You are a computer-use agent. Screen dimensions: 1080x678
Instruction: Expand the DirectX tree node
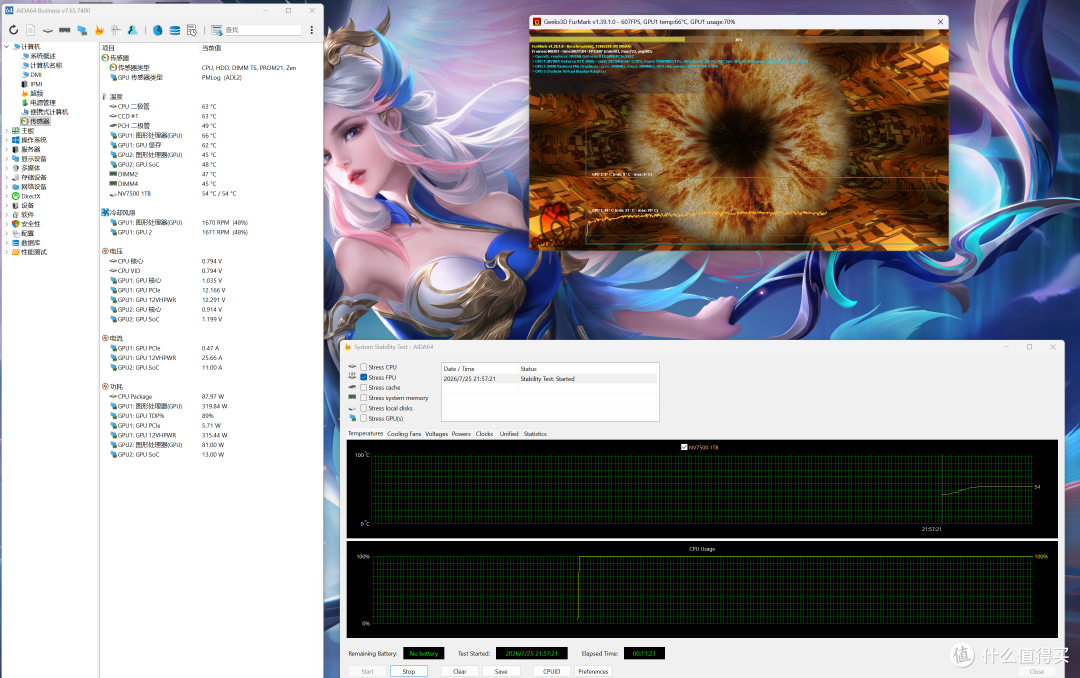click(7, 196)
